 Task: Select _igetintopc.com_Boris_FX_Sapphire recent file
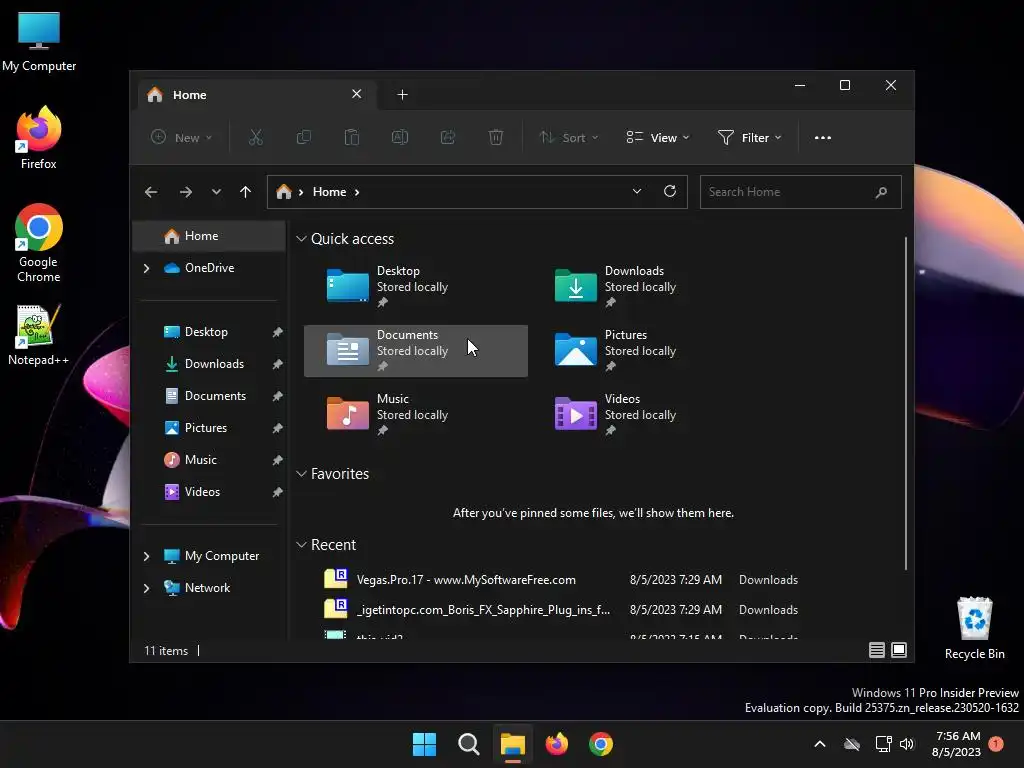click(x=562, y=610)
